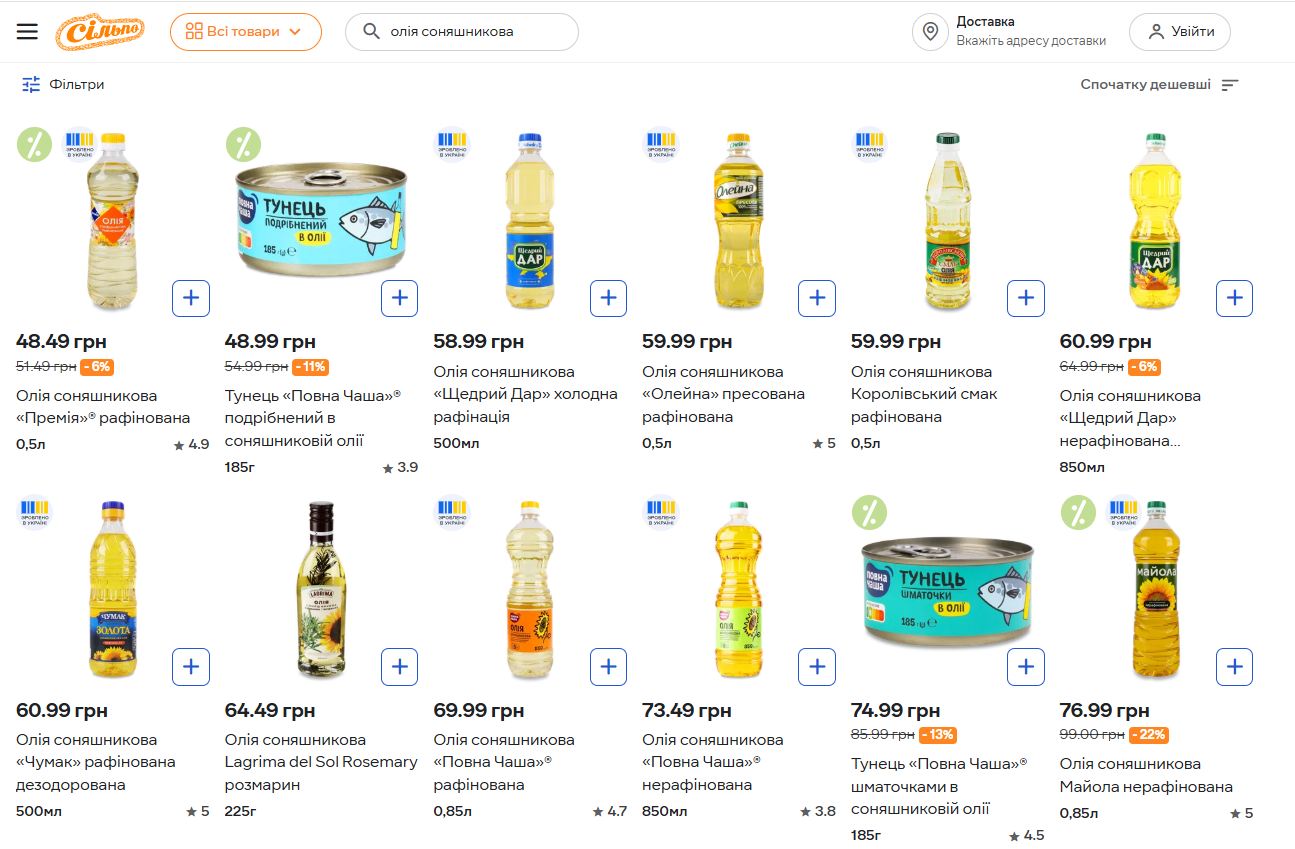Open «Повна Чаша» нерафінована product image
This screenshot has width=1295, height=849.
[738, 590]
